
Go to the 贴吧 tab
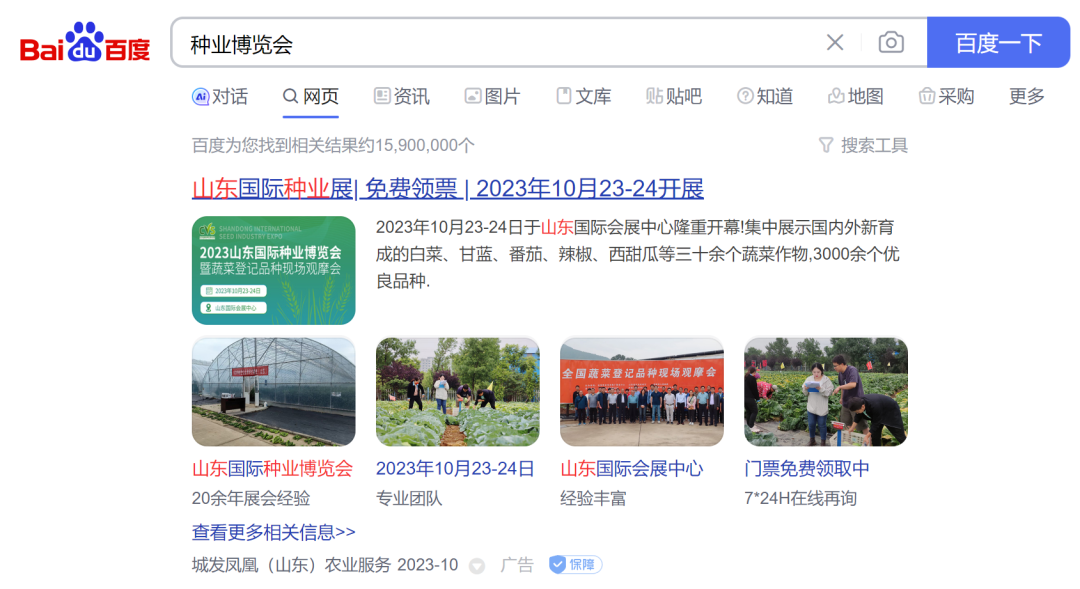(x=674, y=96)
